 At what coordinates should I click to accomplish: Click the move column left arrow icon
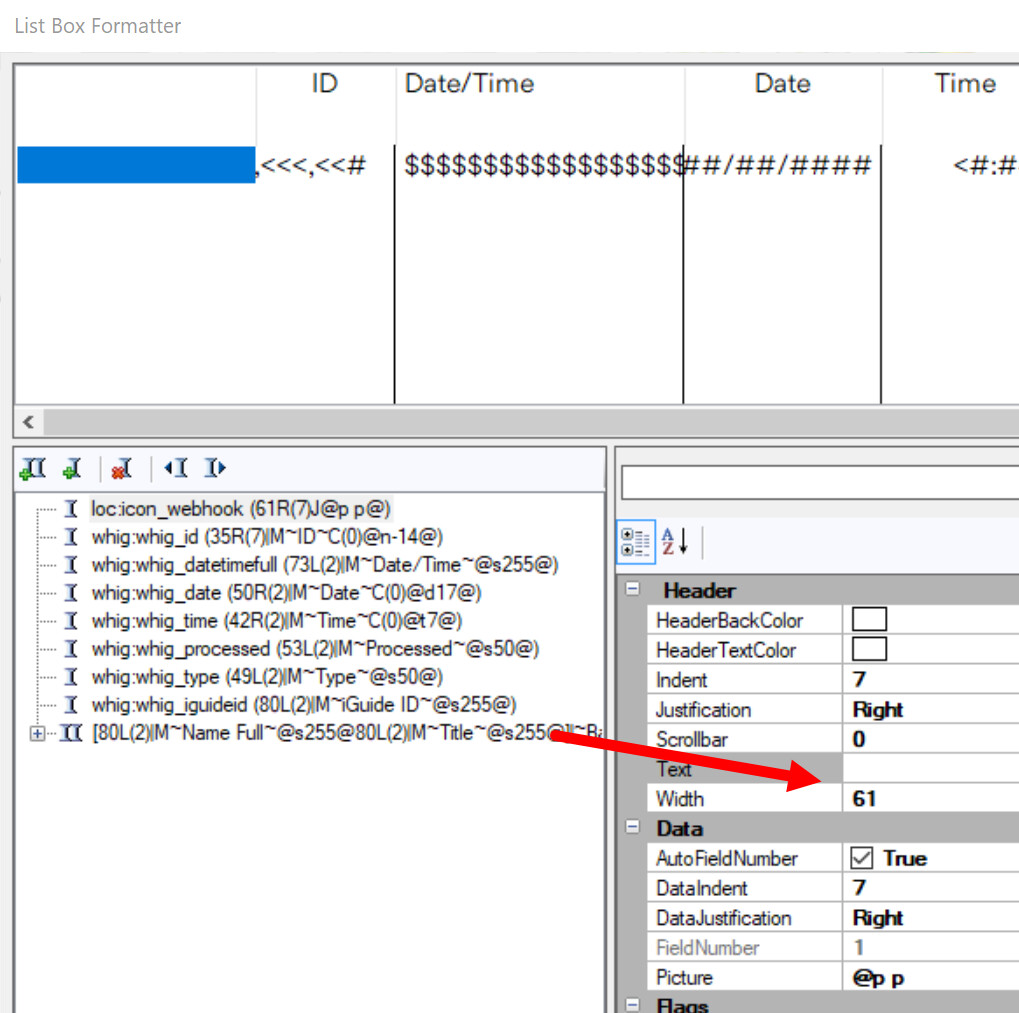175,468
